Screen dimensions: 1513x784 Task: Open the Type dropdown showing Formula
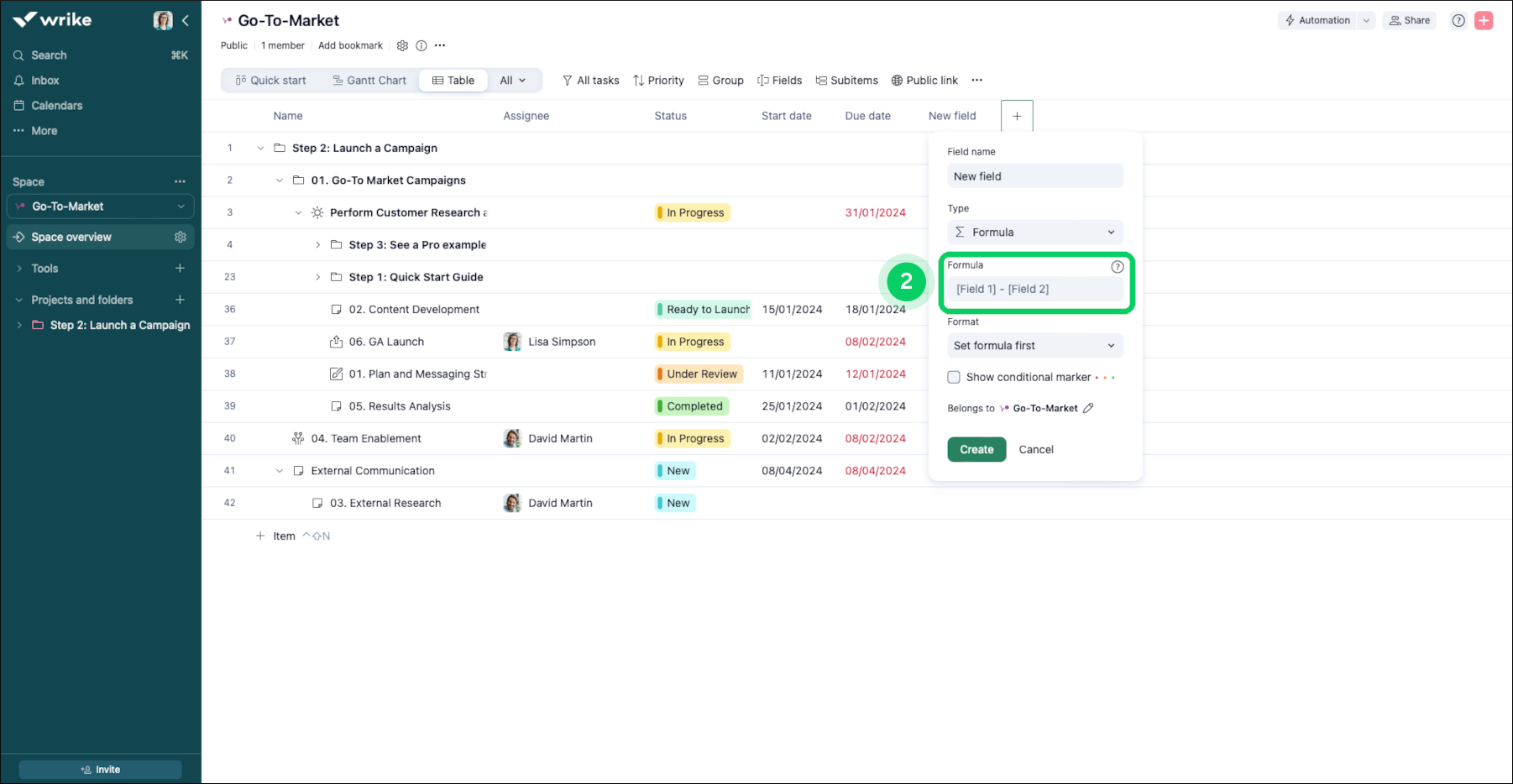(1034, 233)
